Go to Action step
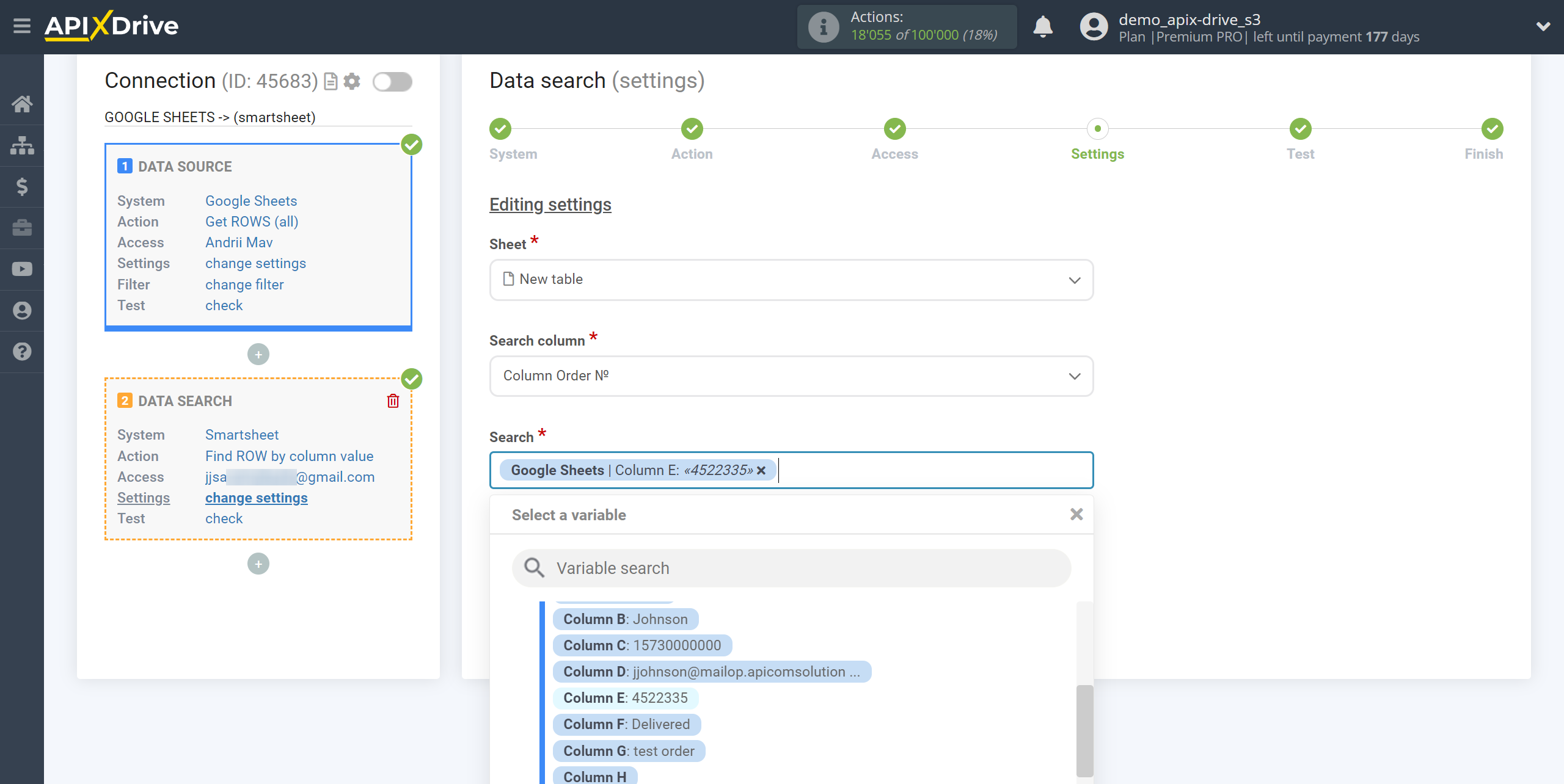The image size is (1564, 784). click(x=692, y=129)
